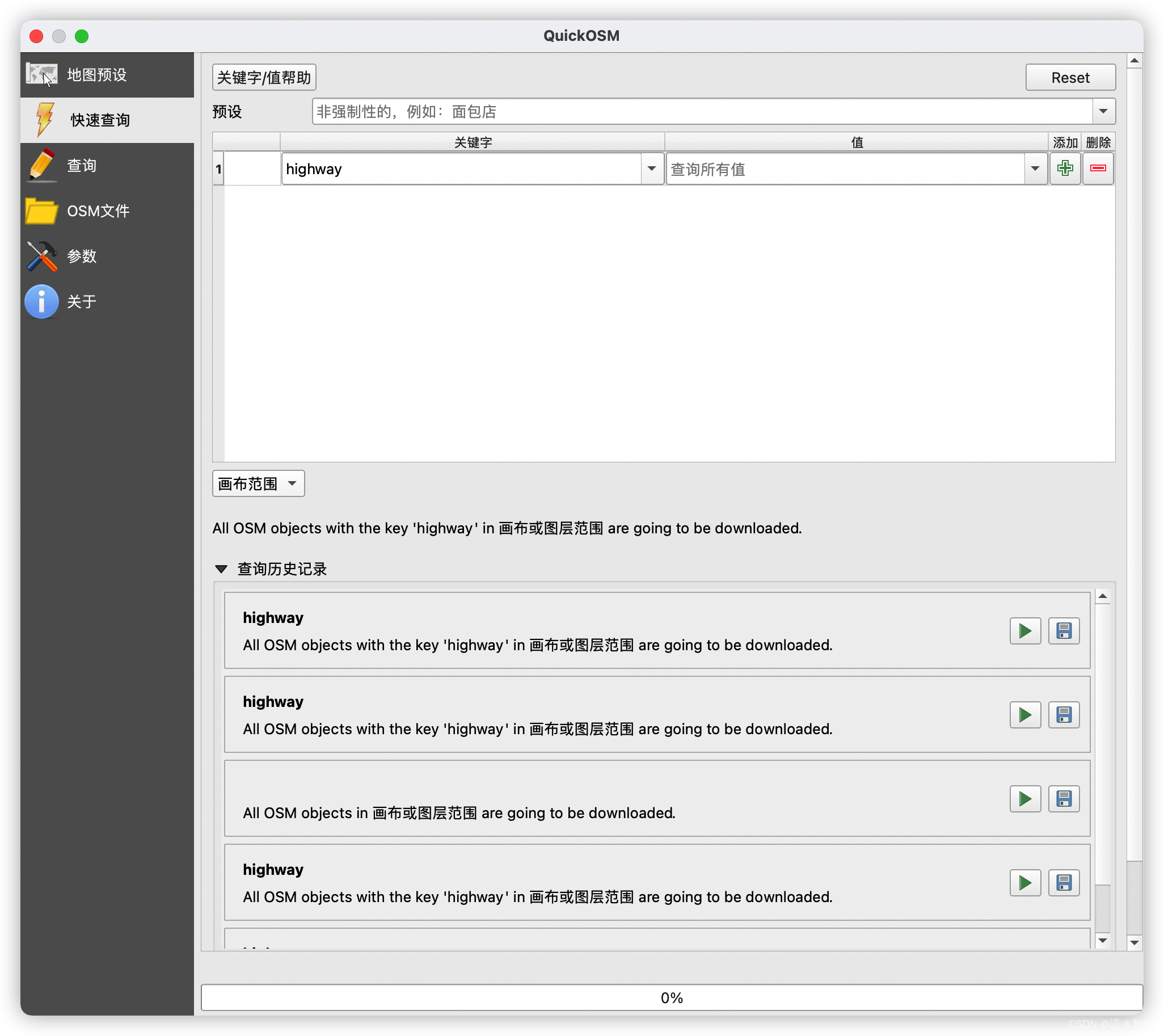Click the green plus add-row icon
This screenshot has height=1036, width=1164.
pyautogui.click(x=1064, y=169)
